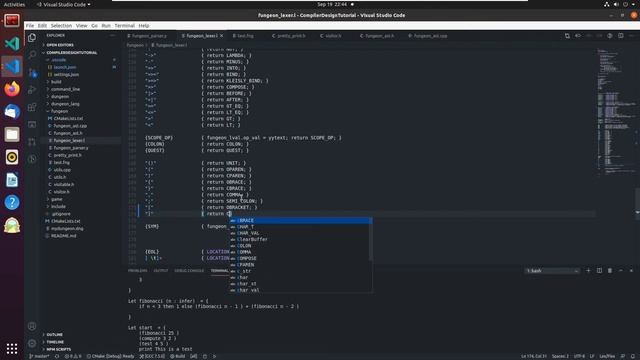Open the Extensions view
Viewport: 640px width, 360px height.
(x=32, y=107)
